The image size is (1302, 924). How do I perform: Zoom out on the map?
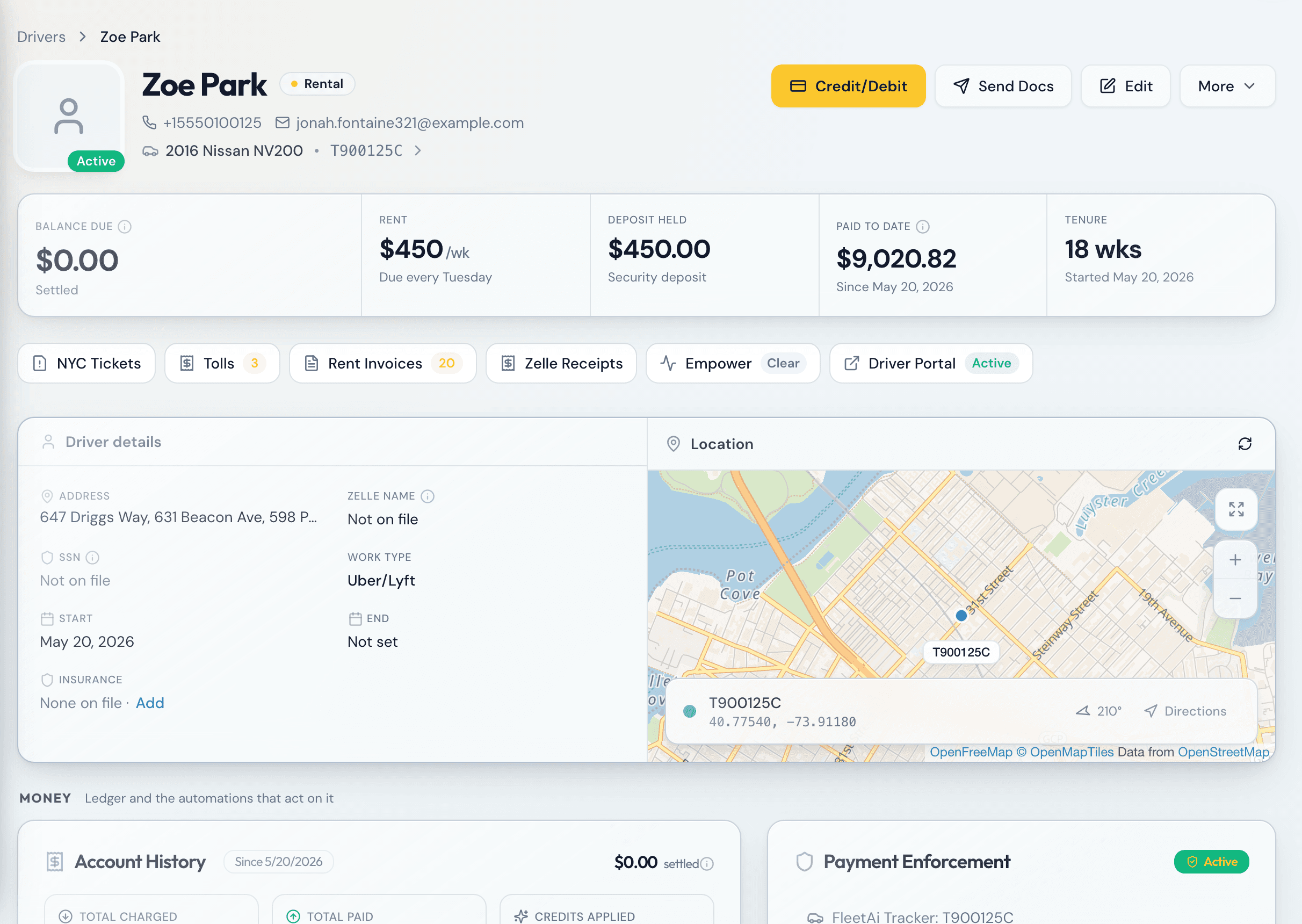click(x=1235, y=598)
